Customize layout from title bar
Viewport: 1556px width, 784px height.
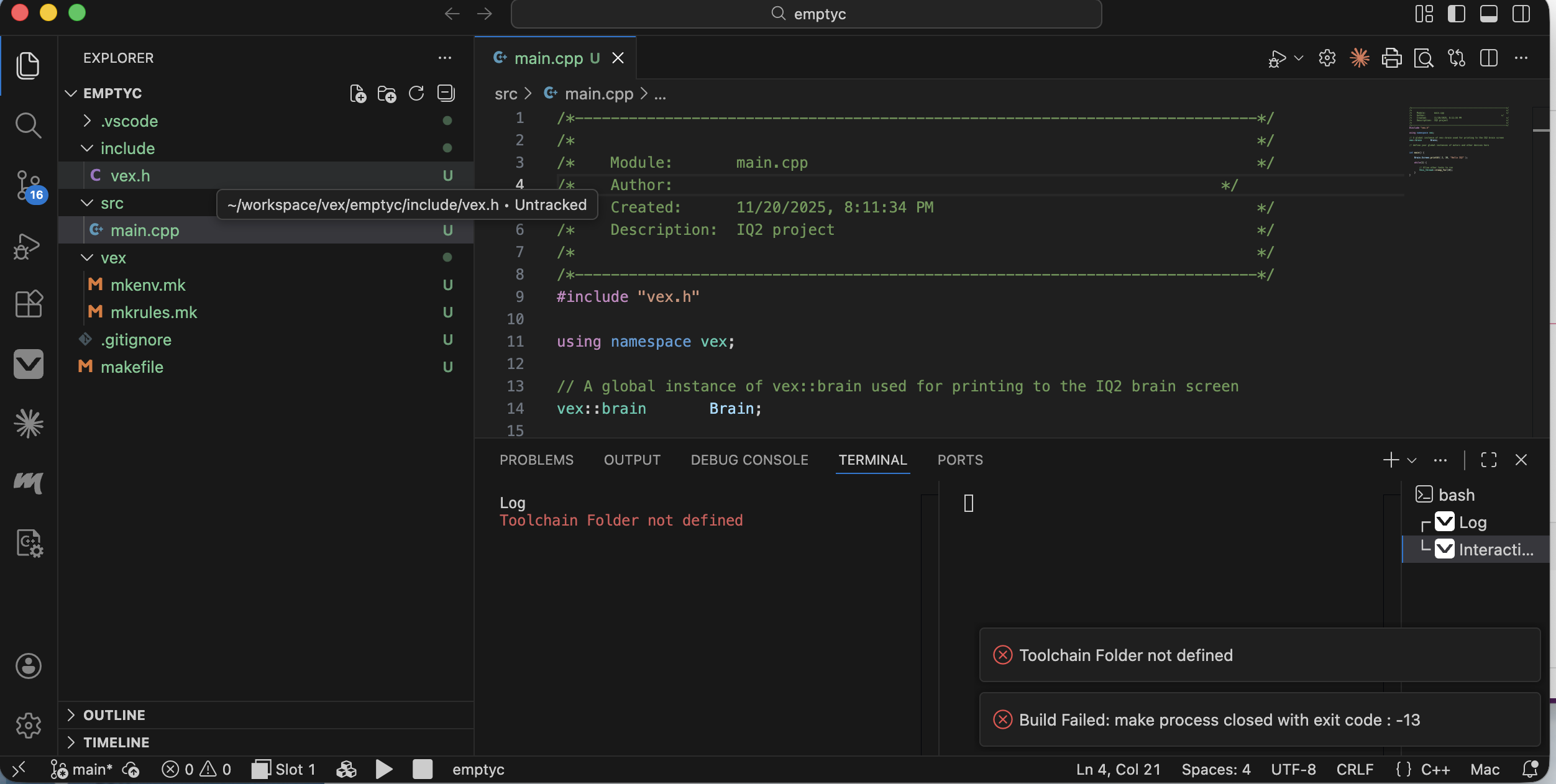1424,14
